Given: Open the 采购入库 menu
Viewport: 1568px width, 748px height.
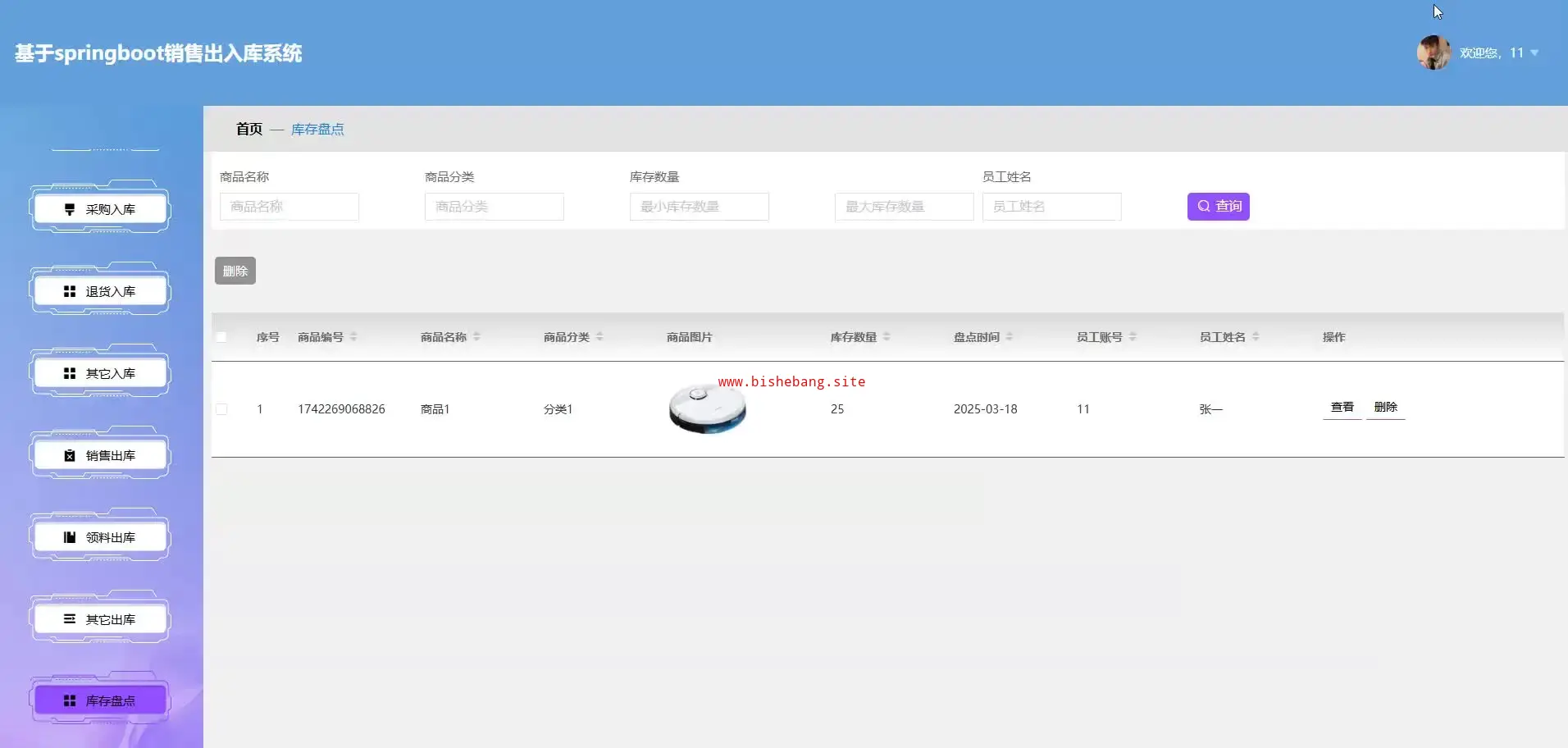Looking at the screenshot, I should [100, 210].
